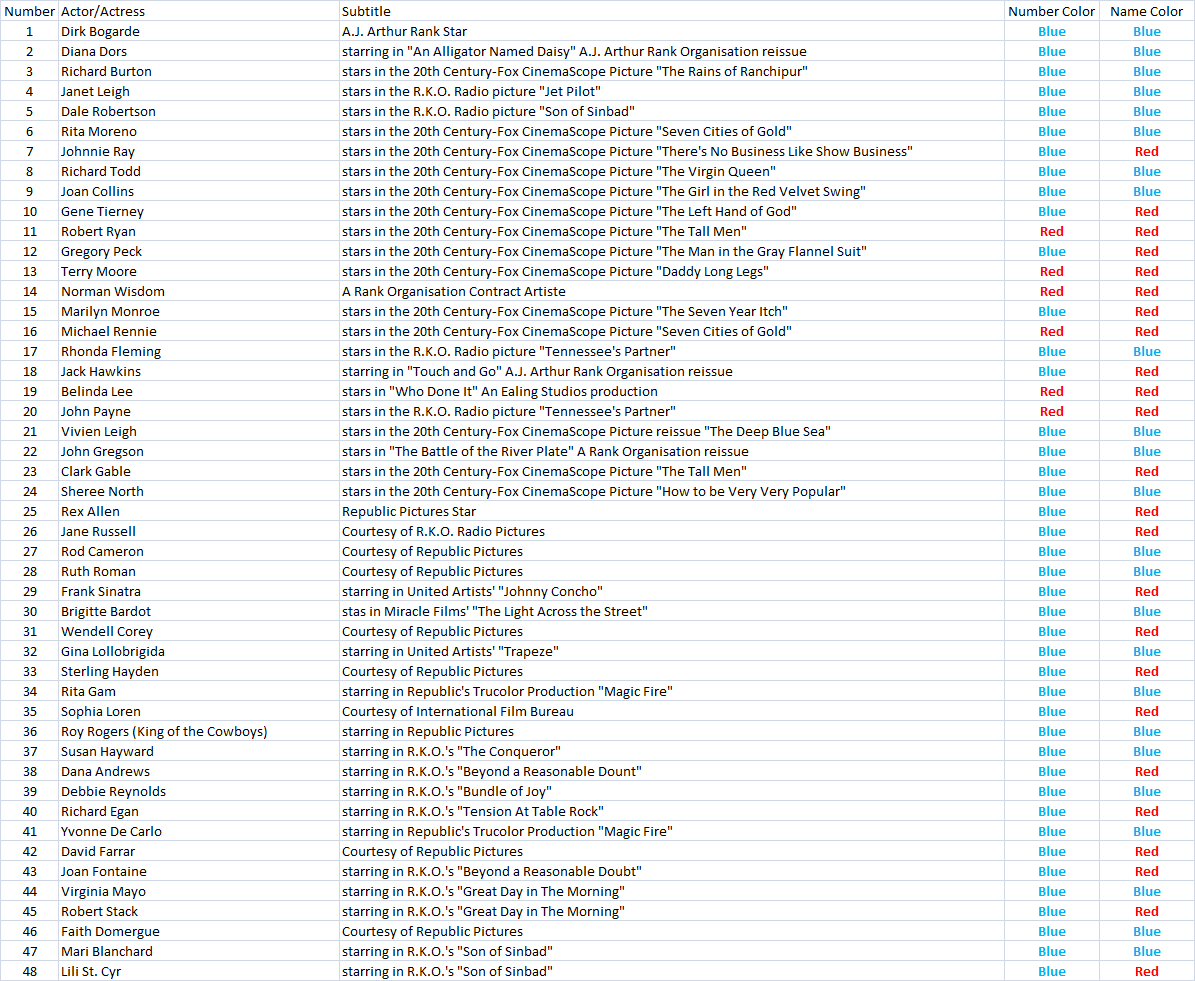The image size is (1195, 981).
Task: Click the Robert Ryan name cell
Action: click(199, 231)
